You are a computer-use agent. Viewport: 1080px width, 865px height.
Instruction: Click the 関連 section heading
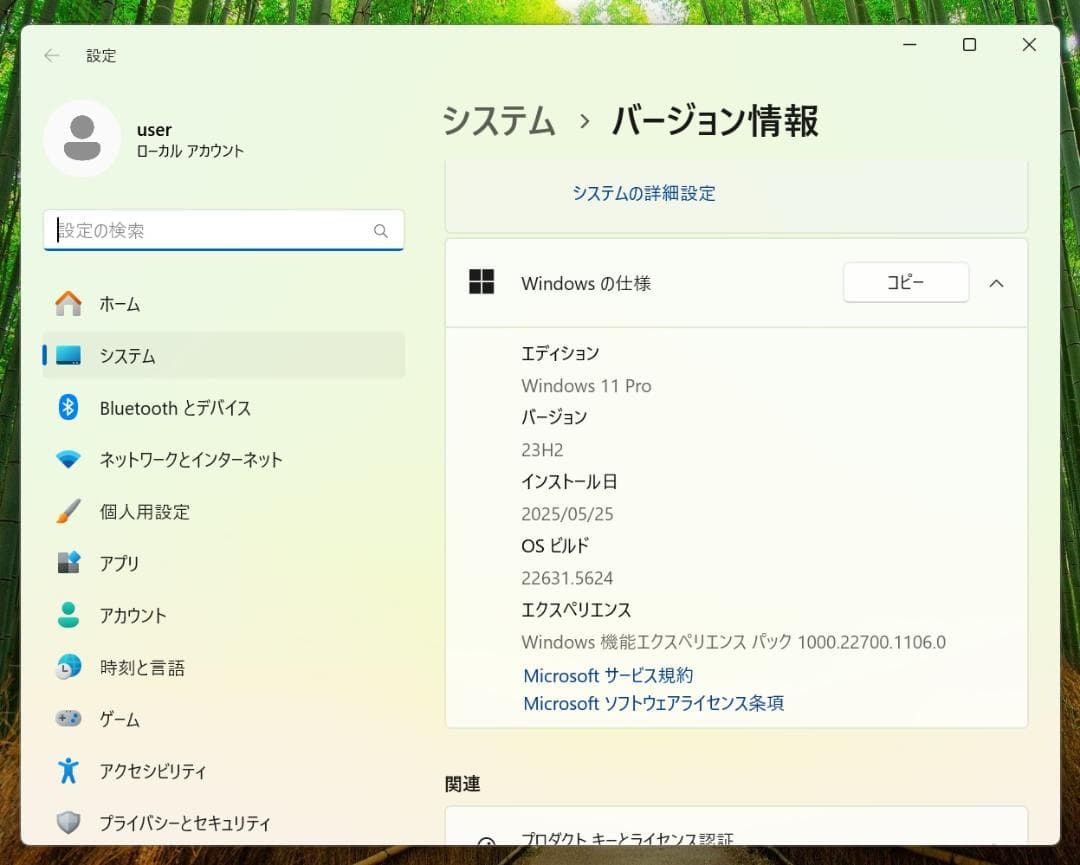pyautogui.click(x=462, y=784)
